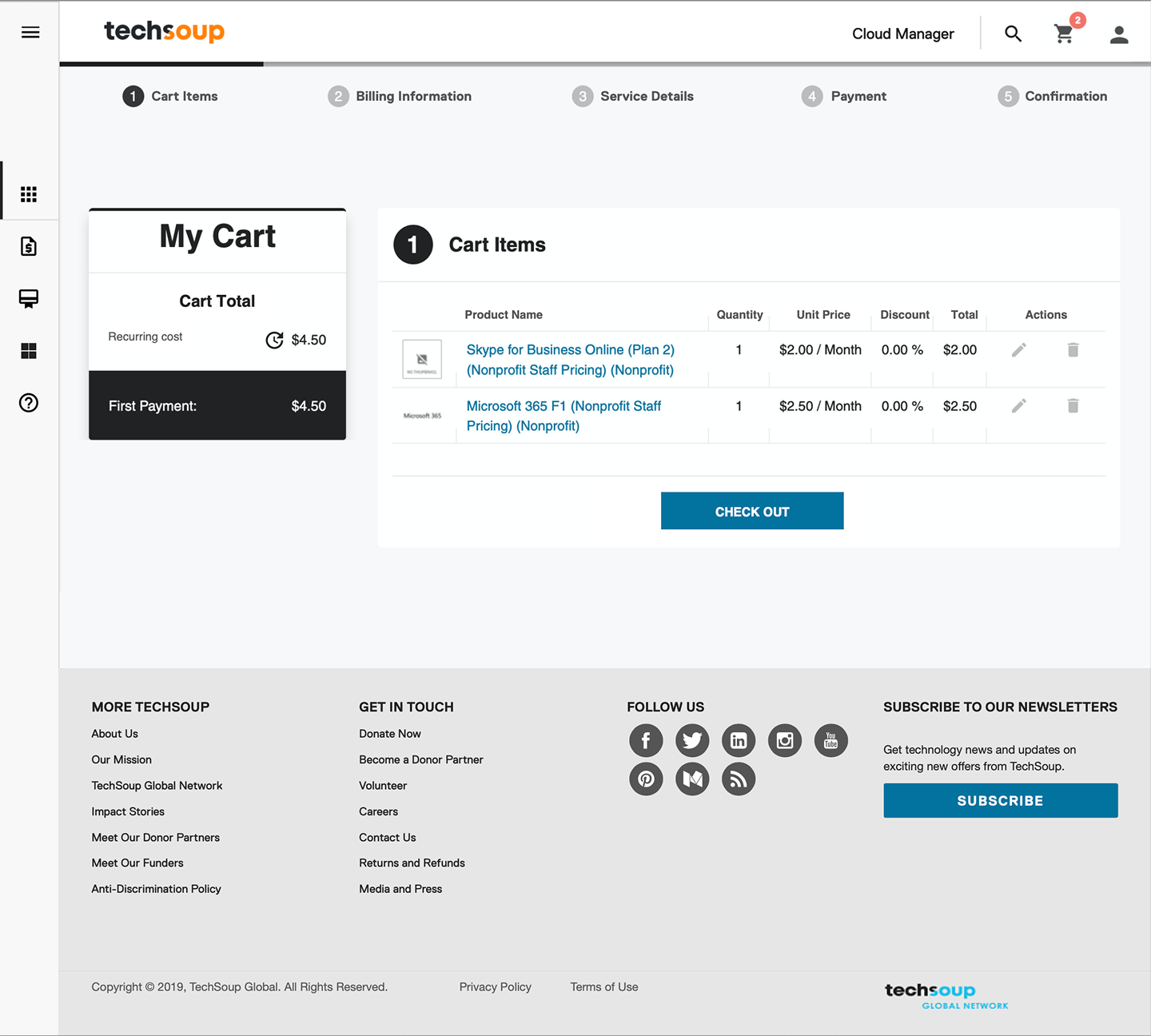Open the Meet Our Donor Partners link
This screenshot has width=1151, height=1036.
156,838
